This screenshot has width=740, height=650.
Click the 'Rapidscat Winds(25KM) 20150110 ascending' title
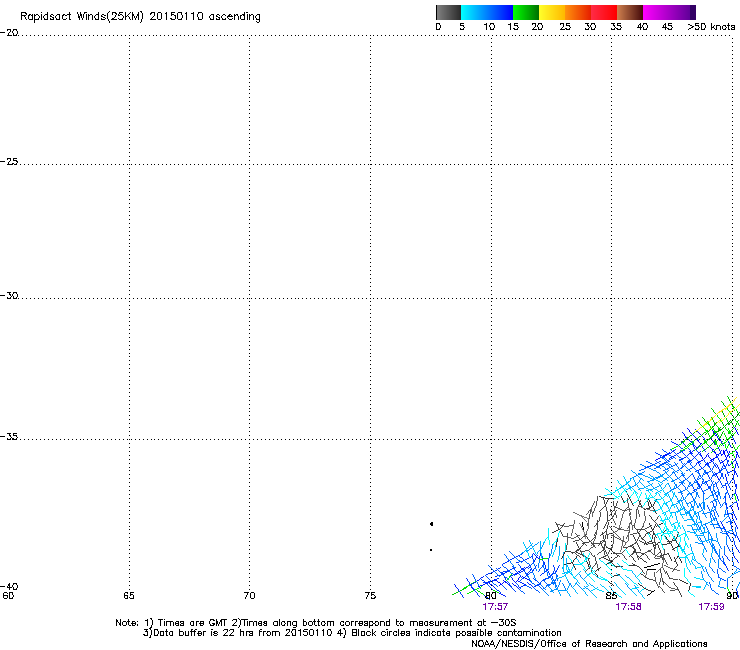pos(140,17)
